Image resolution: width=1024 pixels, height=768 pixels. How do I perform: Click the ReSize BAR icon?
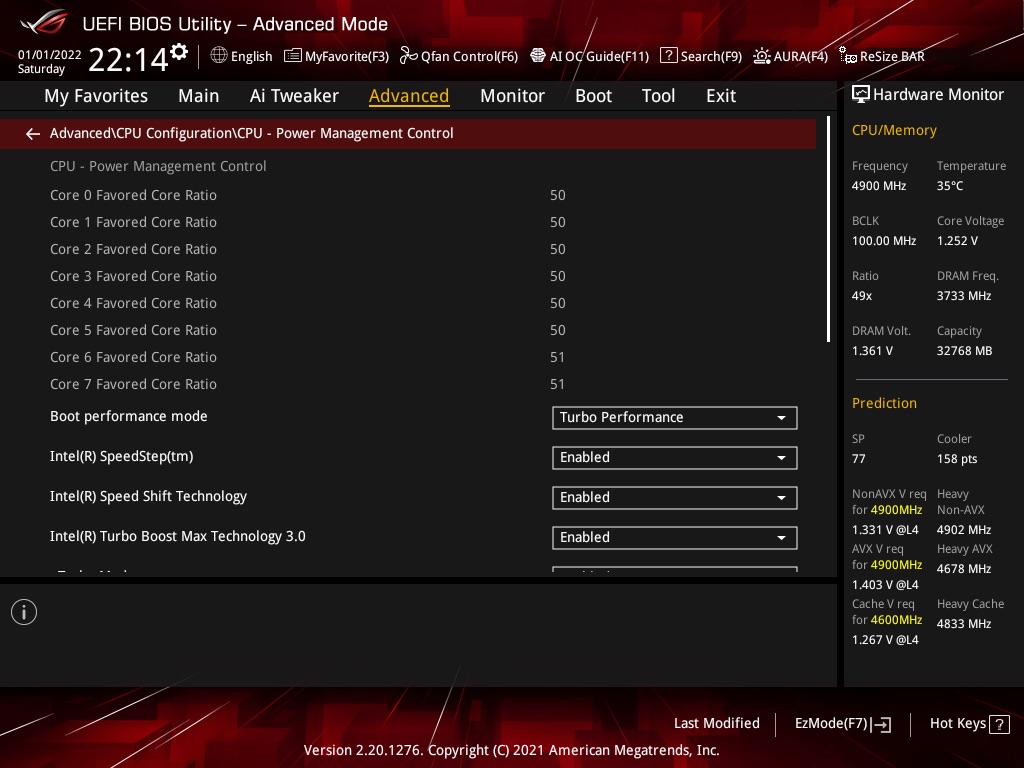coord(848,56)
